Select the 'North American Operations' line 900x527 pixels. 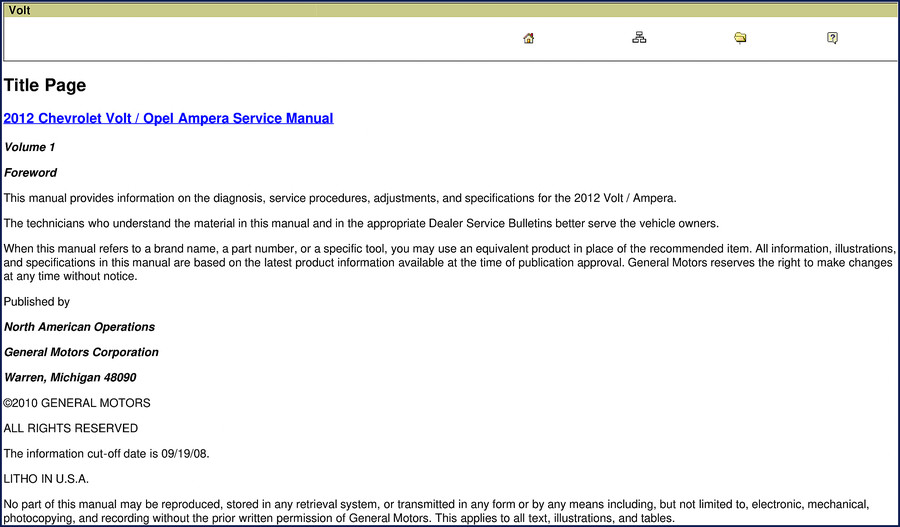point(79,327)
